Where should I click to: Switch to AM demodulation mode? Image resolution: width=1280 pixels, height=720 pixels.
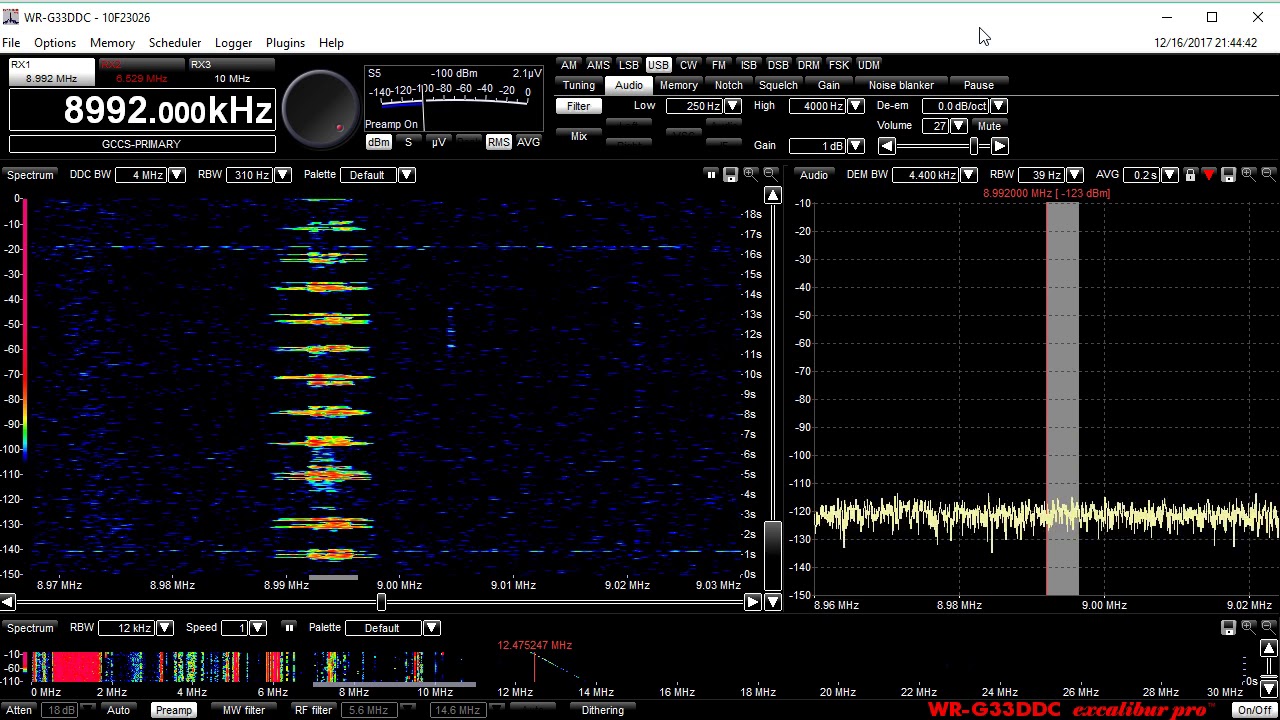pyautogui.click(x=568, y=65)
